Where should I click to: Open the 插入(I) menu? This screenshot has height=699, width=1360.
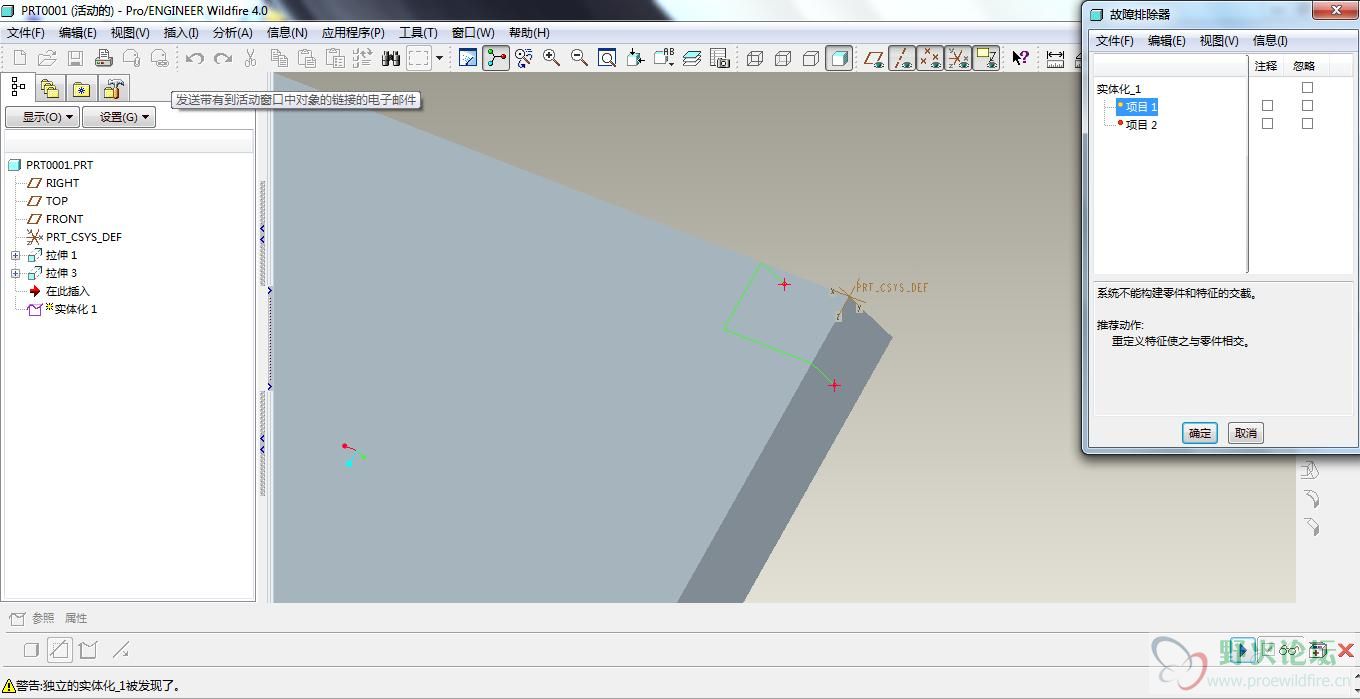(181, 33)
